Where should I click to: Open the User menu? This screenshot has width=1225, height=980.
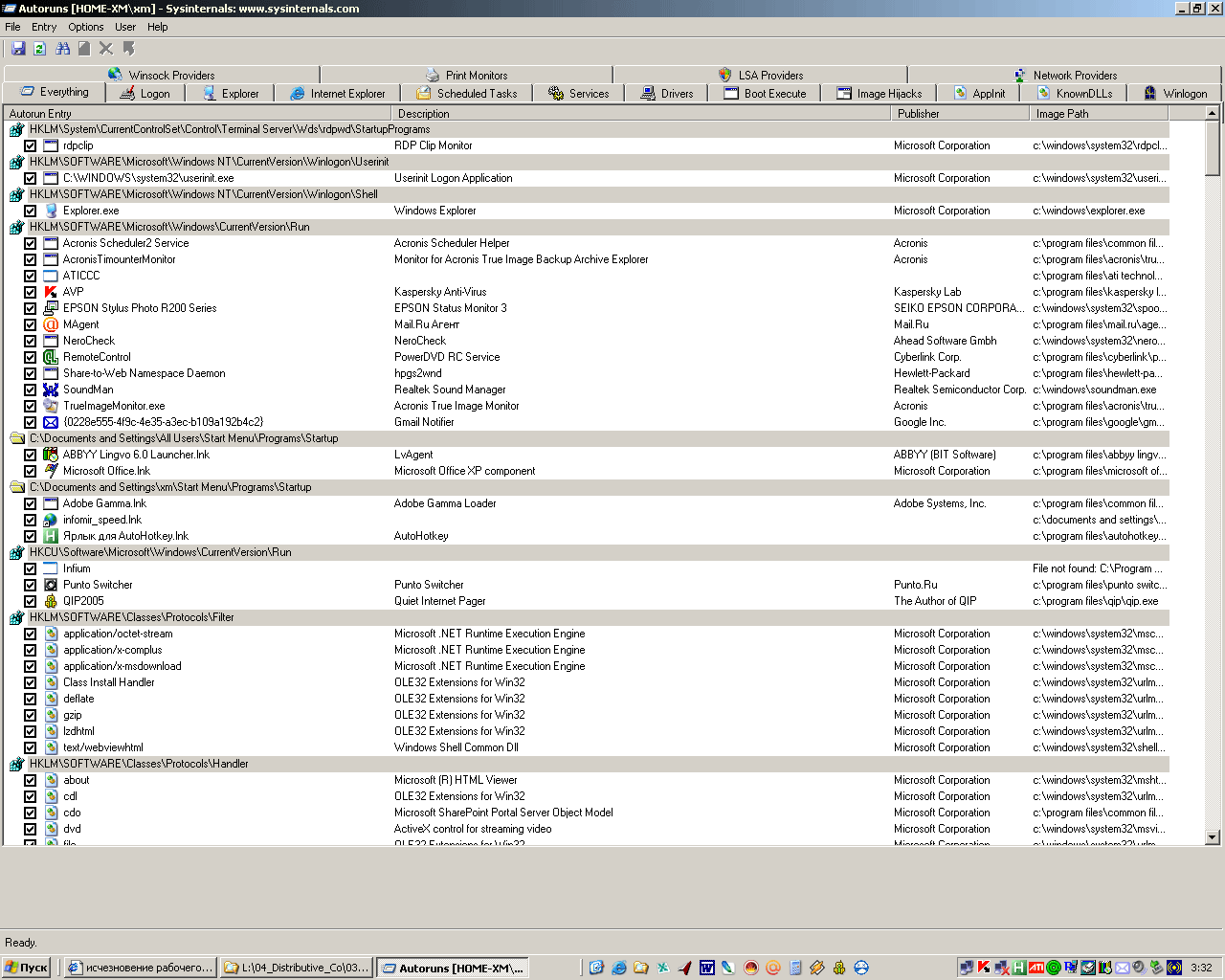pos(125,27)
